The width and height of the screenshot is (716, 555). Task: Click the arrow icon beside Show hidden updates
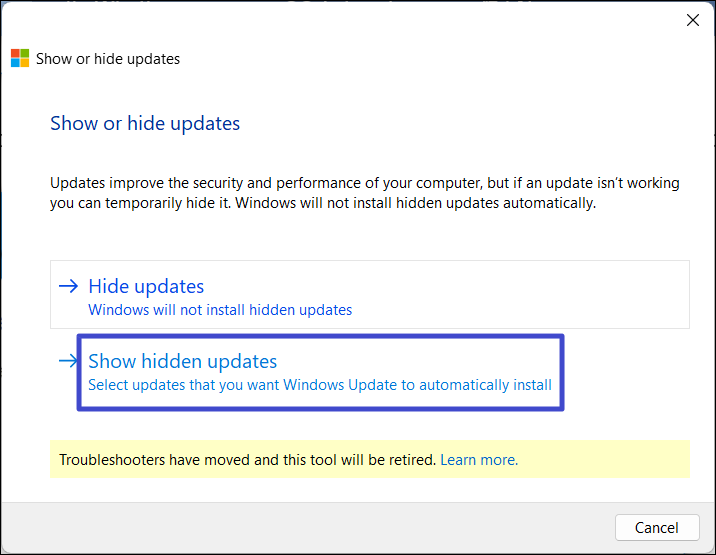tap(68, 361)
